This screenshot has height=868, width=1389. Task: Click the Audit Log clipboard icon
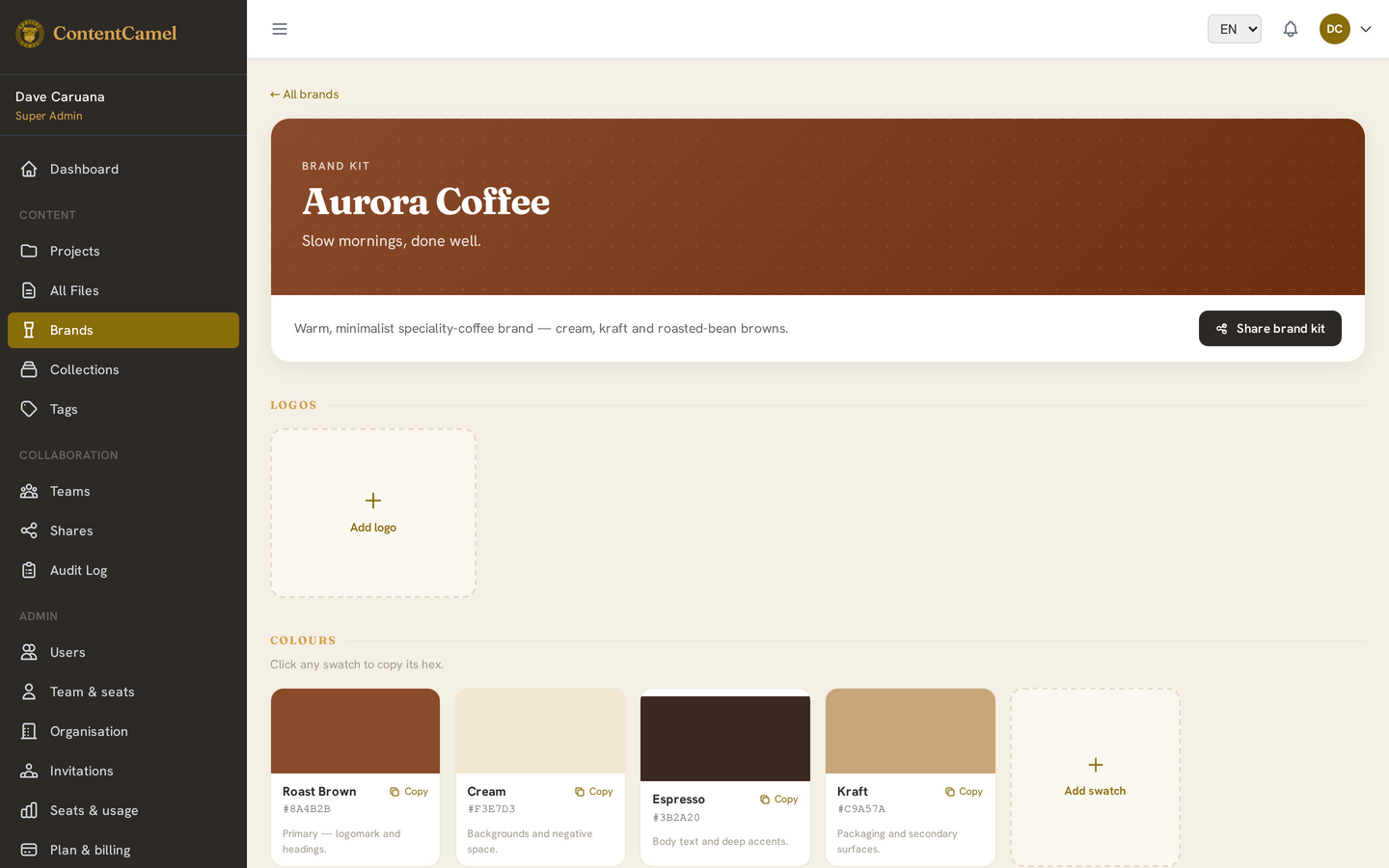(29, 570)
